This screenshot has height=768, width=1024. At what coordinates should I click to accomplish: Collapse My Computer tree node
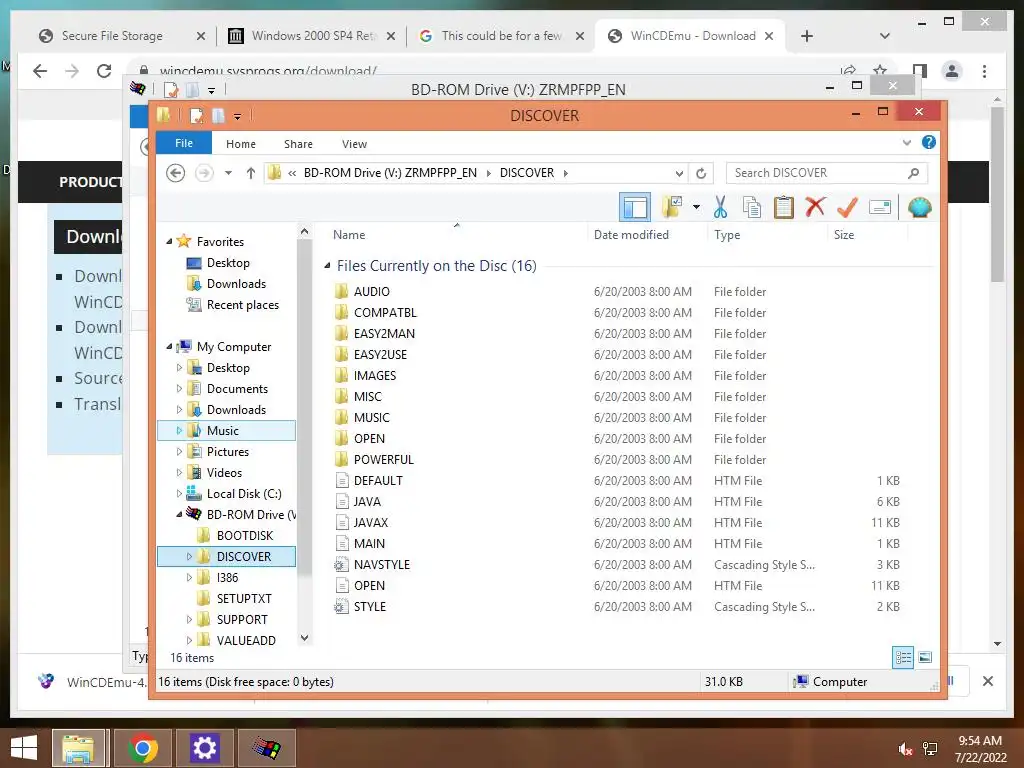[169, 347]
